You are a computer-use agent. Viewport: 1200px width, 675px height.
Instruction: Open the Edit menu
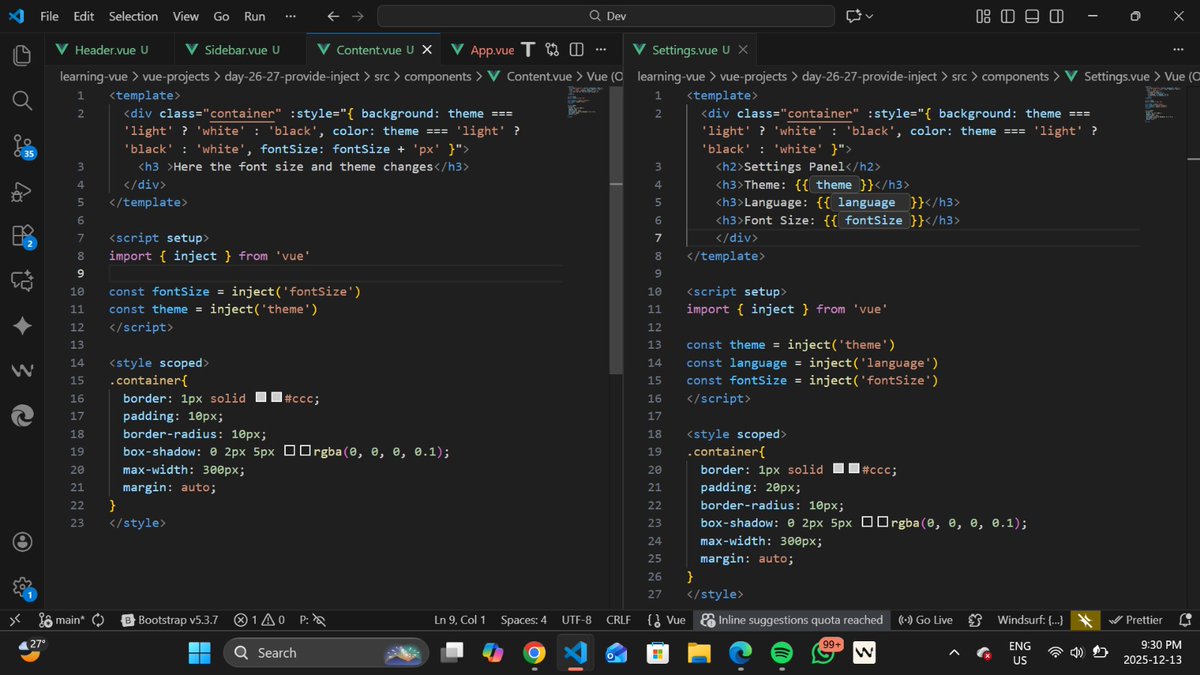[x=84, y=16]
